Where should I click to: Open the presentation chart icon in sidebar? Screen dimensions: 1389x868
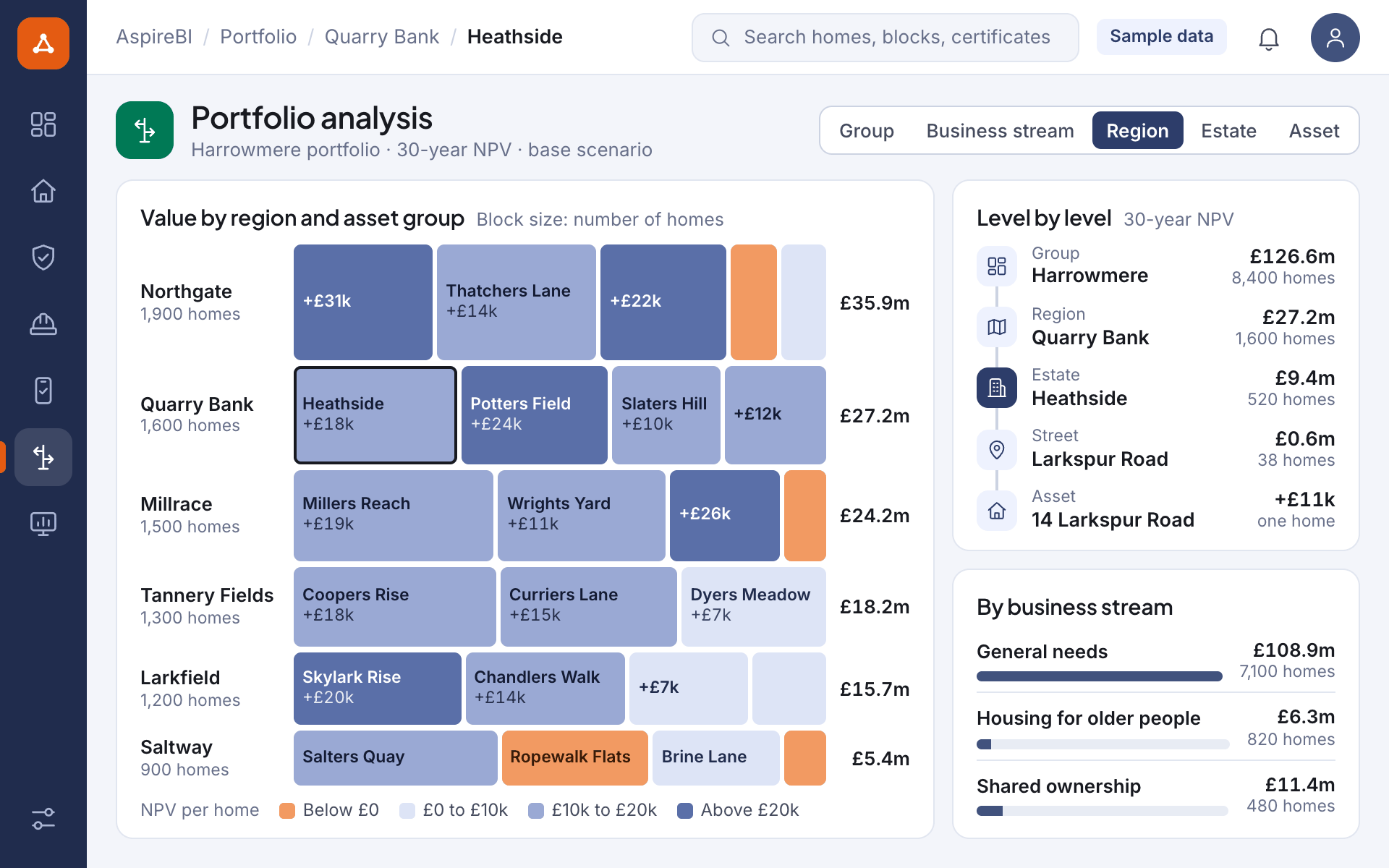point(43,524)
